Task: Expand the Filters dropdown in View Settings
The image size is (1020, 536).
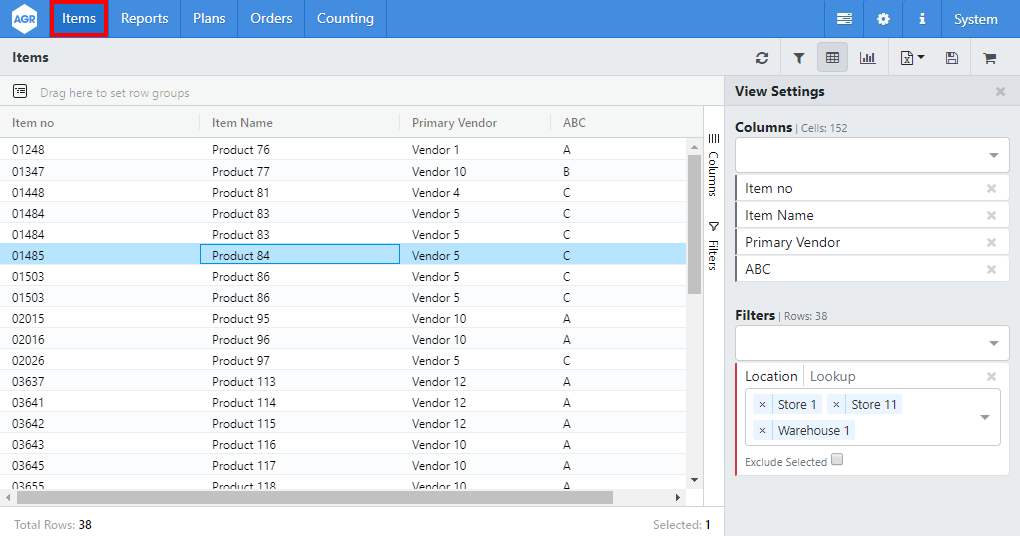Action: coord(993,343)
